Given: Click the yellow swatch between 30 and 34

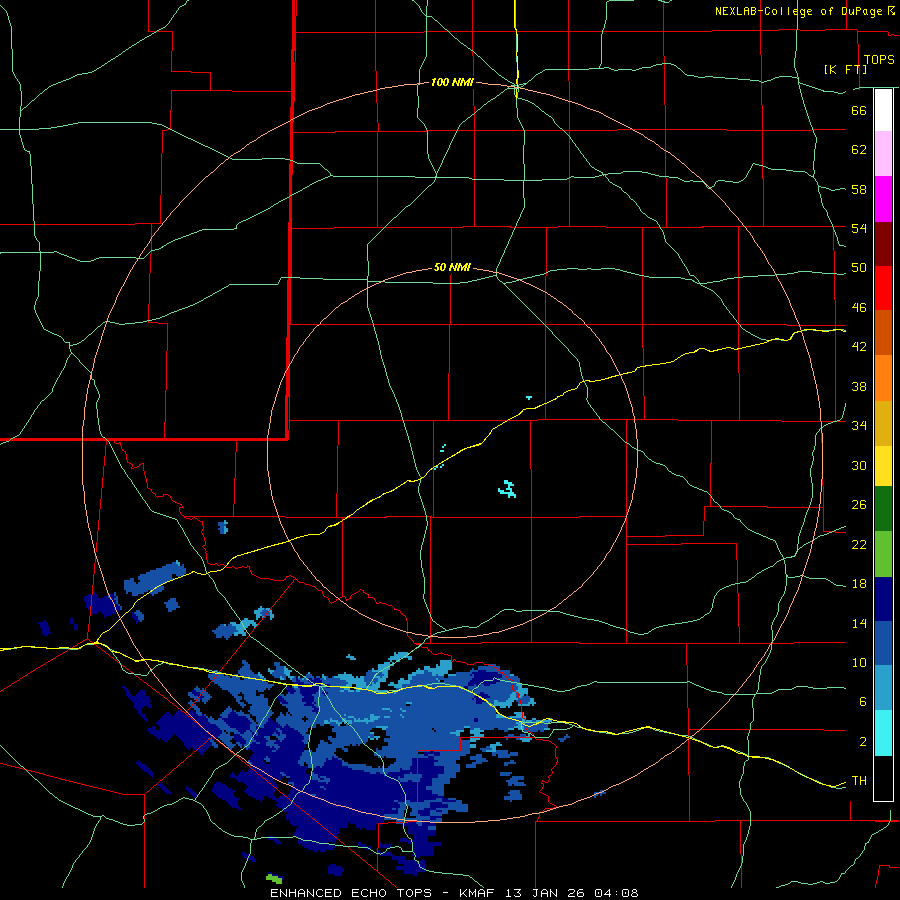Looking at the screenshot, I should pos(883,466).
